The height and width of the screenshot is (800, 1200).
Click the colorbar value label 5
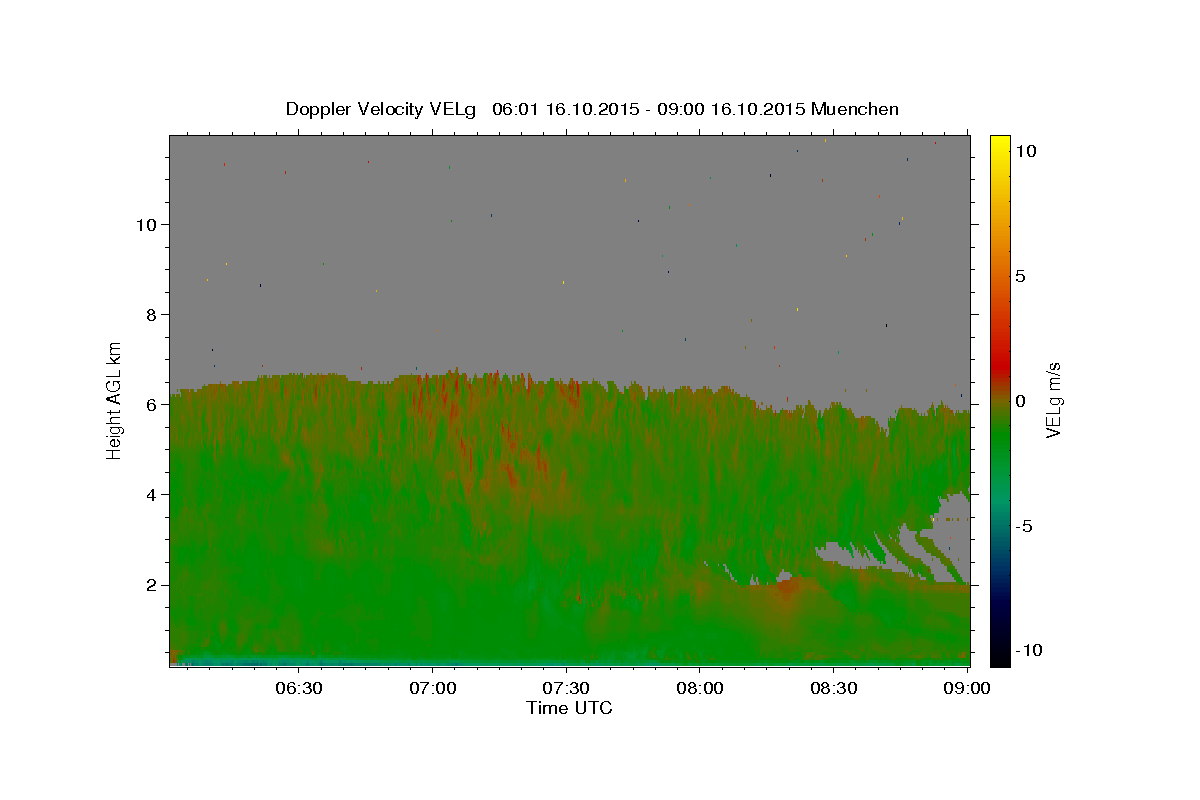click(x=1022, y=276)
